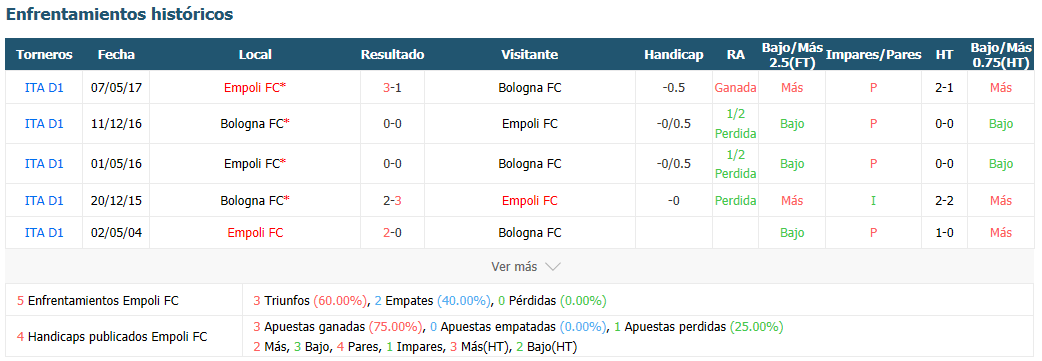Open the 2-0 result from 02/05/04
The width and height of the screenshot is (1042, 361).
coord(392,233)
